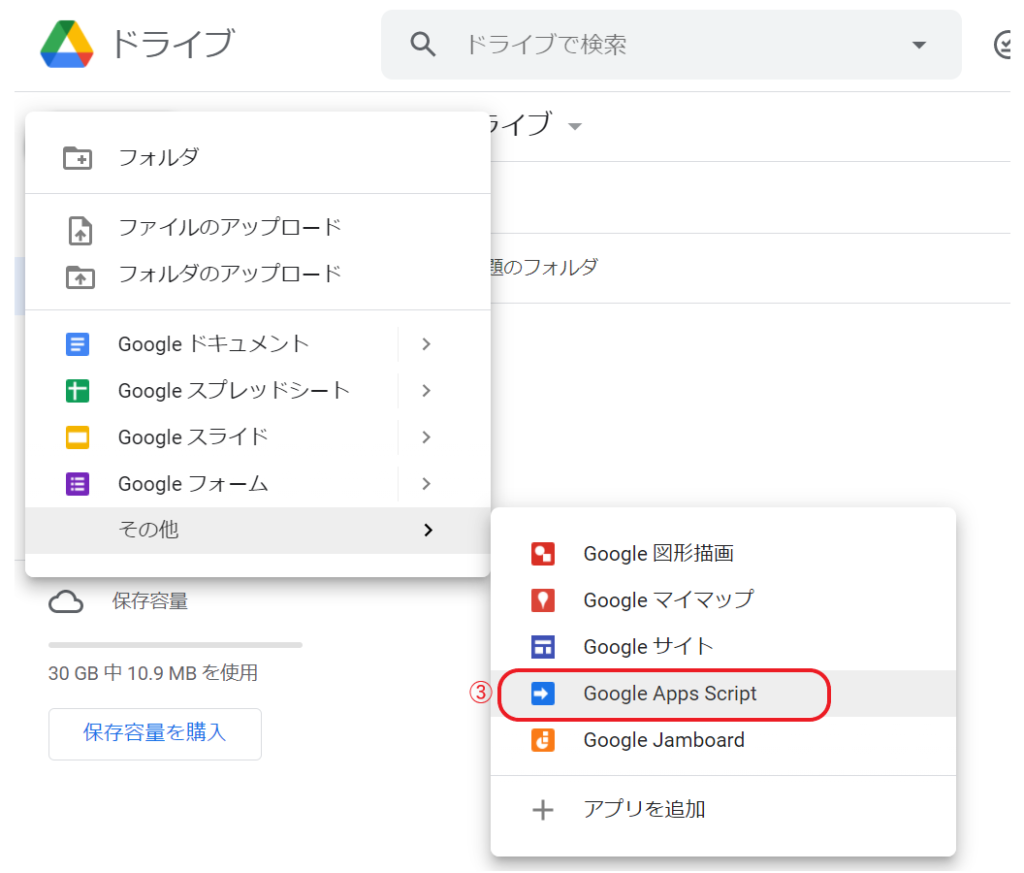
Task: Expand the その他 submenu arrow
Action: tap(428, 530)
